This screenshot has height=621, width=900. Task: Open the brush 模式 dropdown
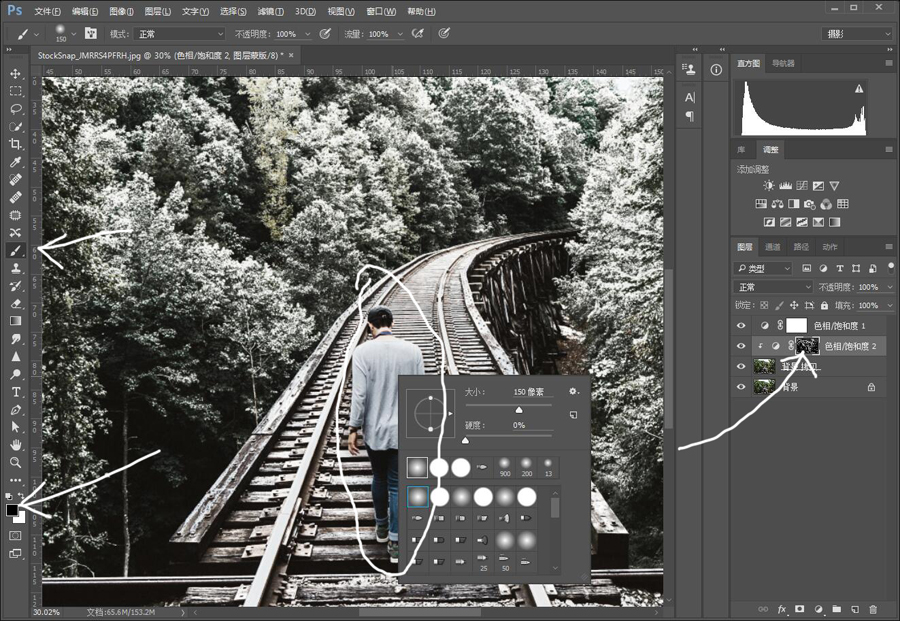(x=180, y=34)
